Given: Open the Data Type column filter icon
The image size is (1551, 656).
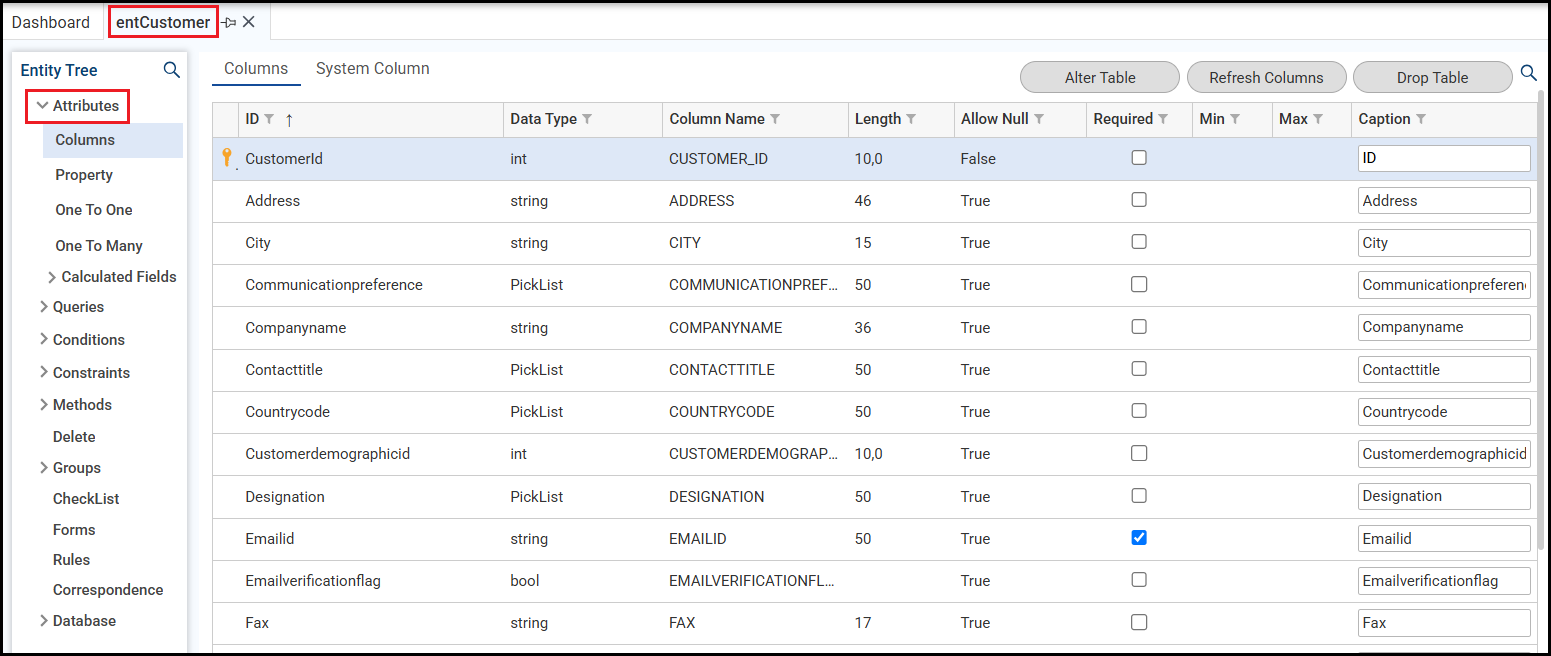Looking at the screenshot, I should coord(587,119).
